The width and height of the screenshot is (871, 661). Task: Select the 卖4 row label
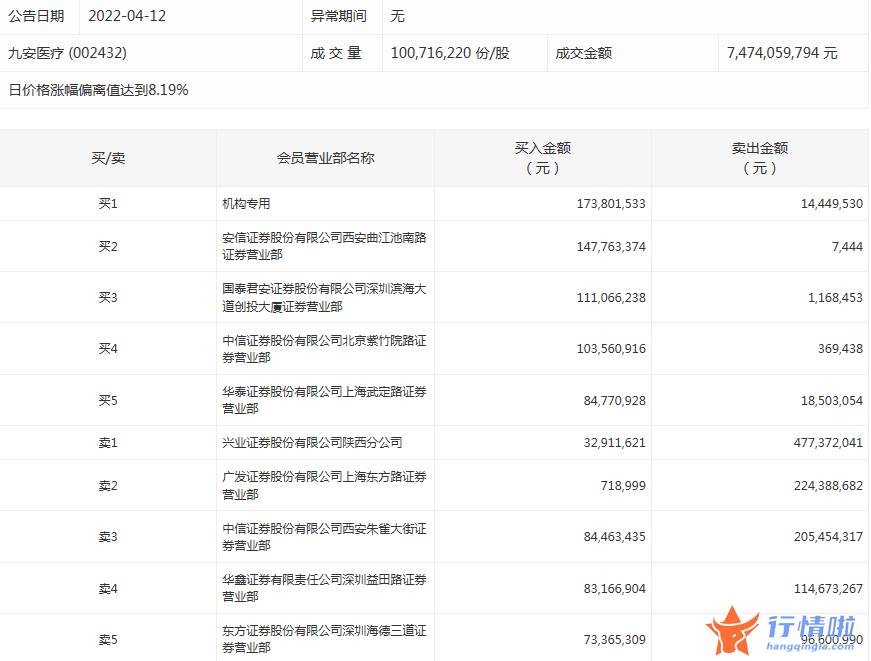[108, 588]
